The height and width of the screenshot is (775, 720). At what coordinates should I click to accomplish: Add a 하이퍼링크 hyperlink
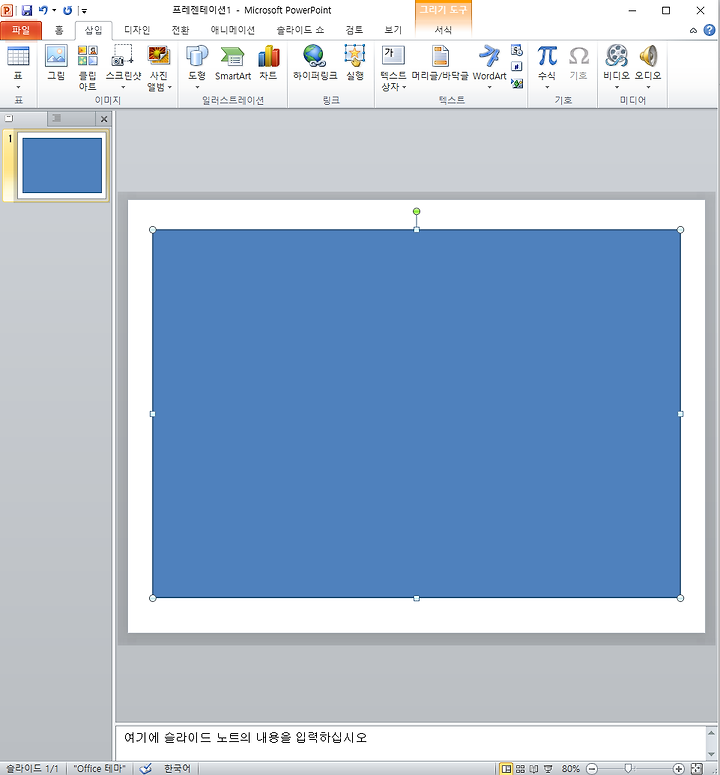[x=315, y=56]
